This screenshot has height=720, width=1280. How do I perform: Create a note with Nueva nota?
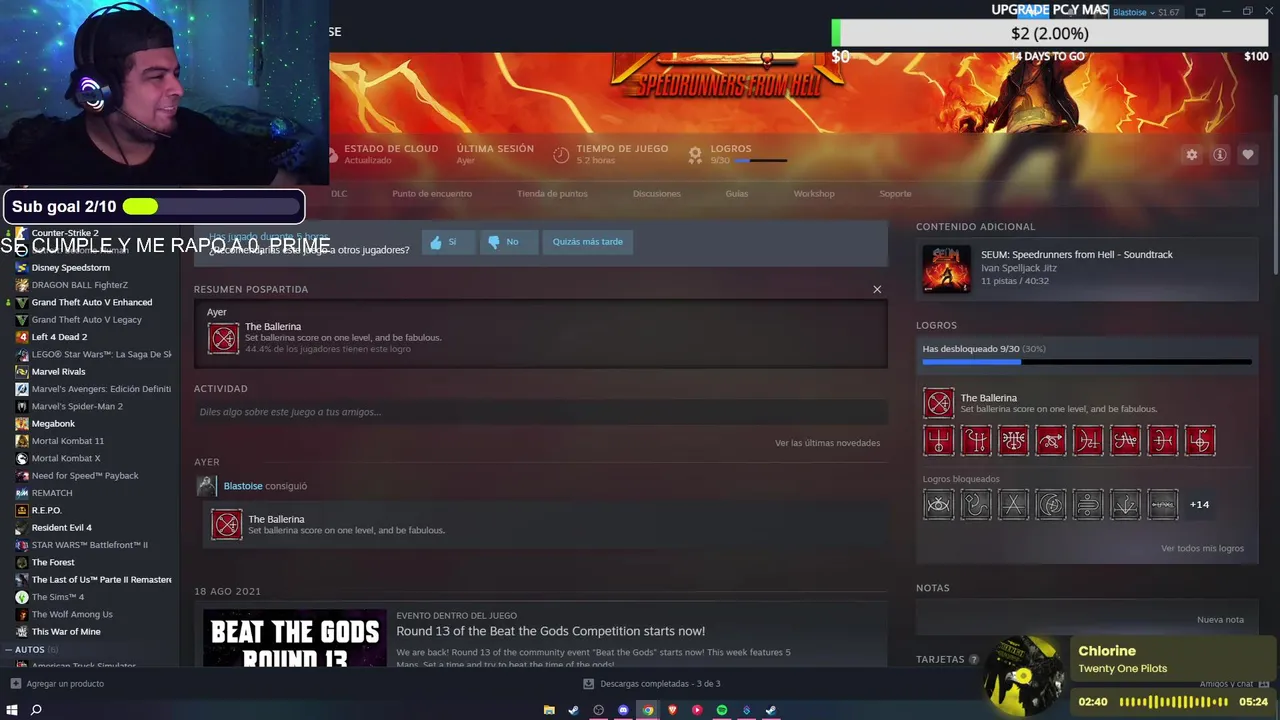pyautogui.click(x=1220, y=620)
